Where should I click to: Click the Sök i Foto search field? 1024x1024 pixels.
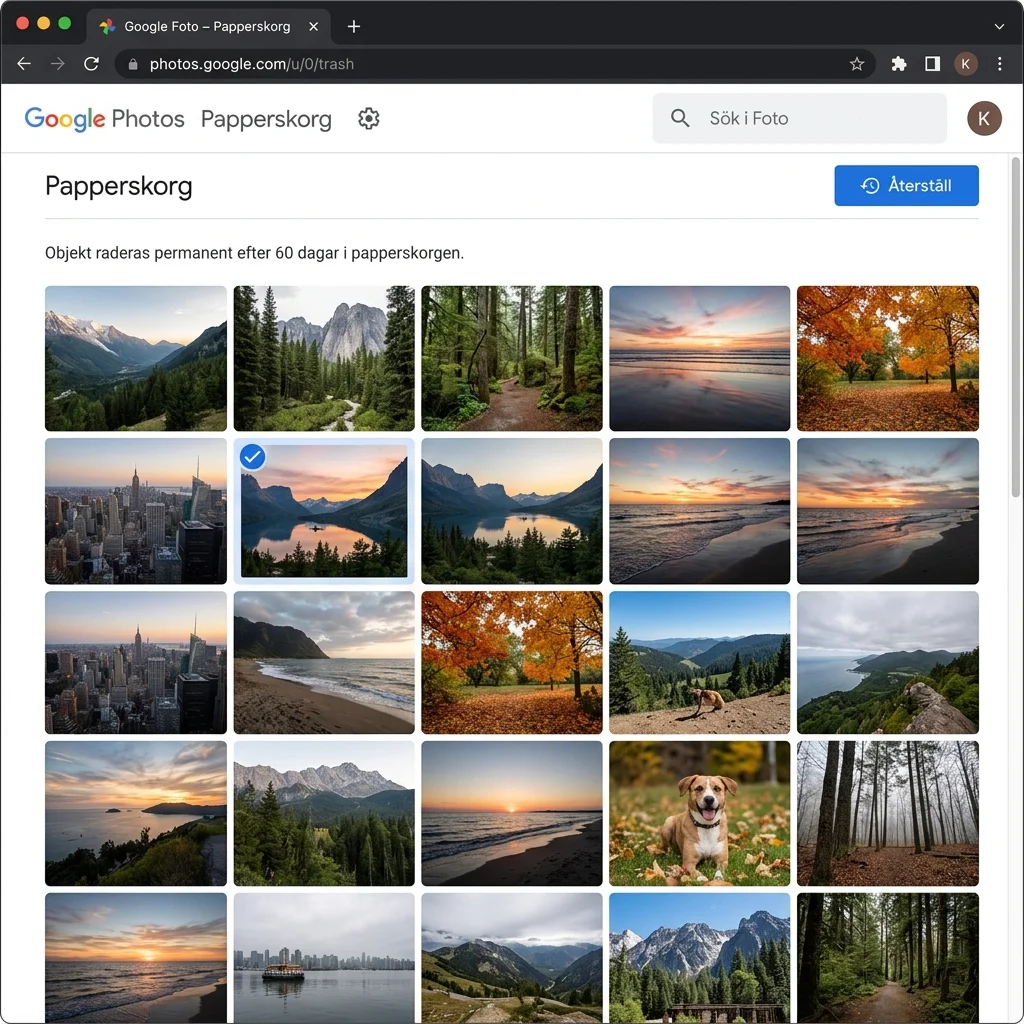click(799, 118)
